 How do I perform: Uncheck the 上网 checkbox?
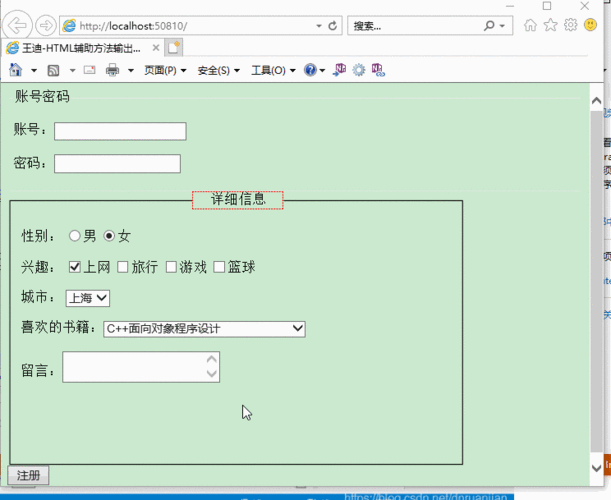[x=74, y=267]
